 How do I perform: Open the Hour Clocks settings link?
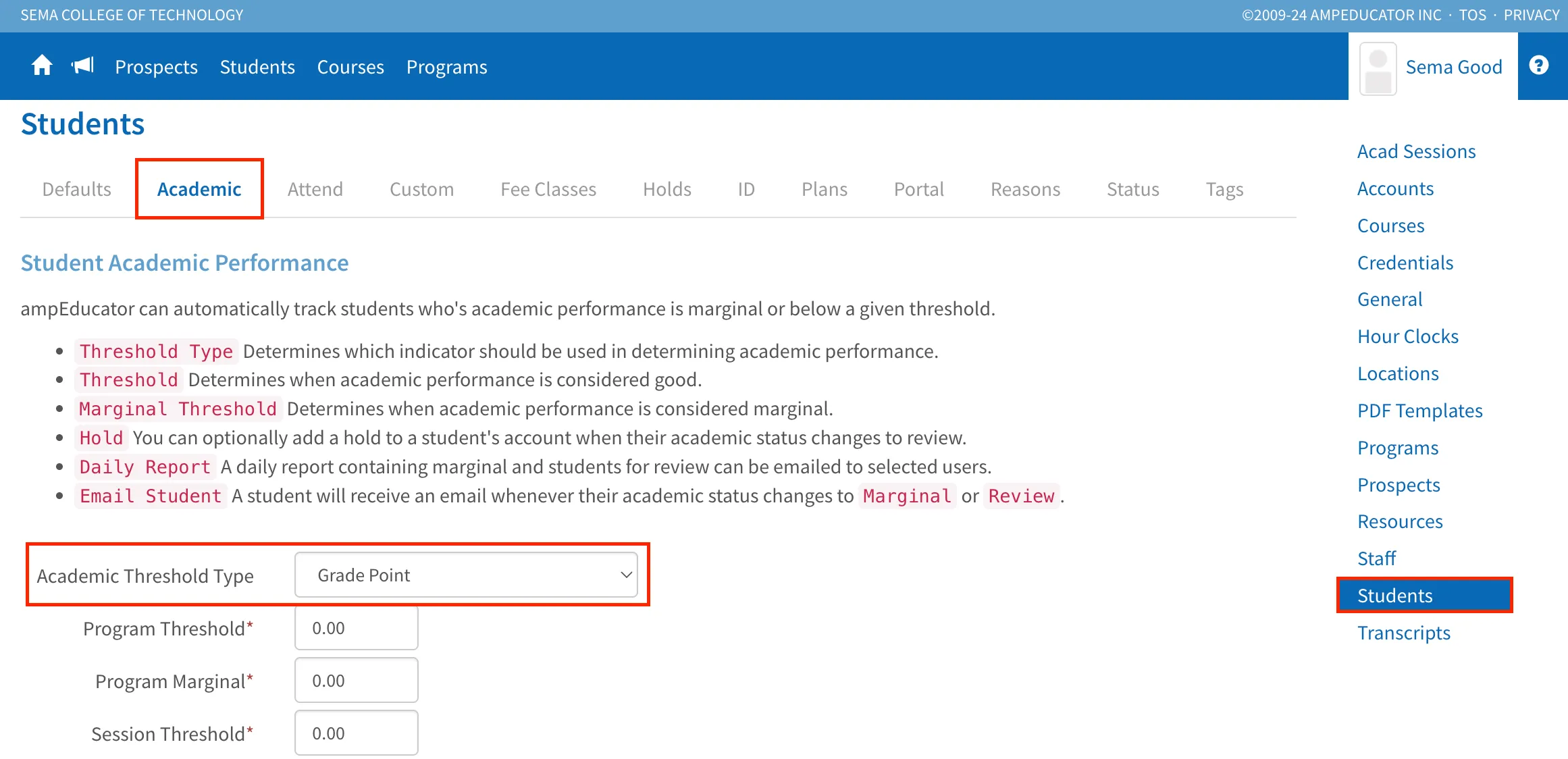tap(1408, 336)
